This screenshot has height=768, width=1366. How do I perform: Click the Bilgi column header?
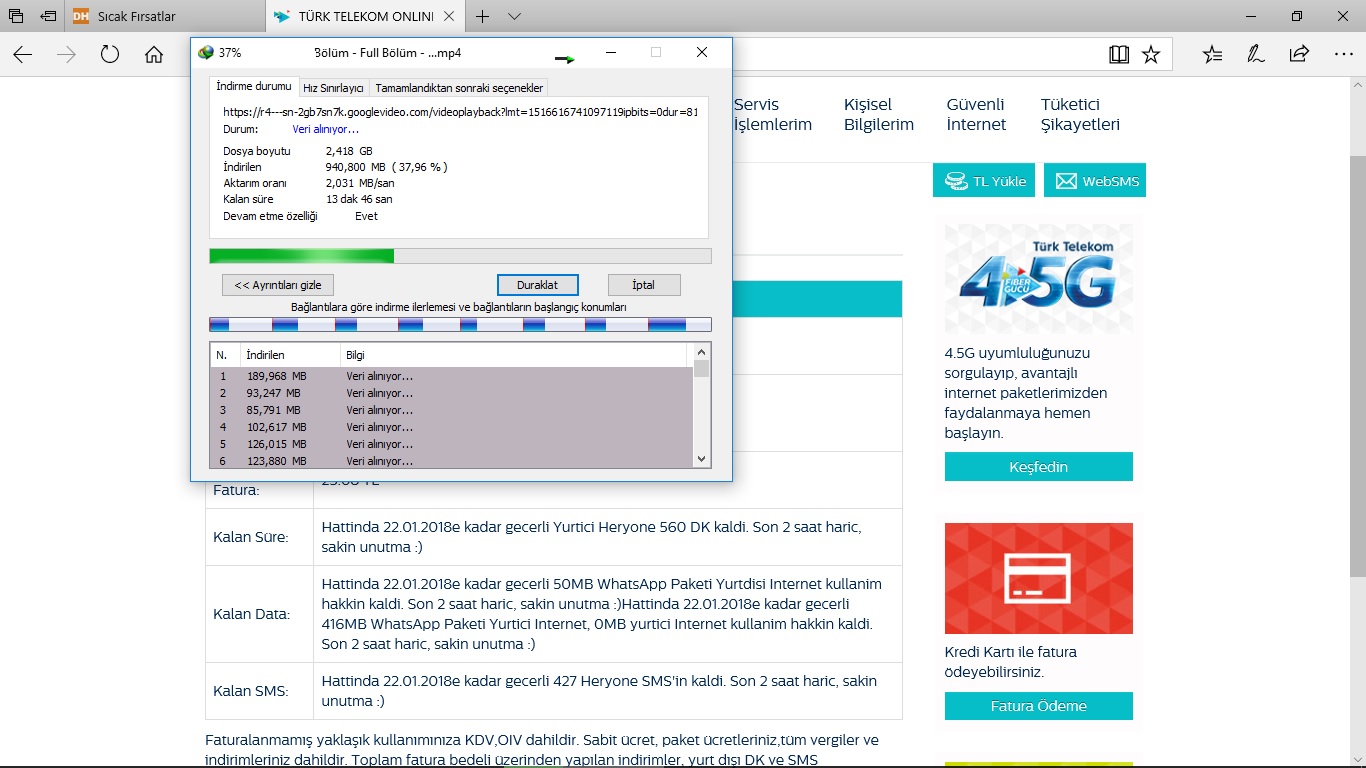point(514,355)
